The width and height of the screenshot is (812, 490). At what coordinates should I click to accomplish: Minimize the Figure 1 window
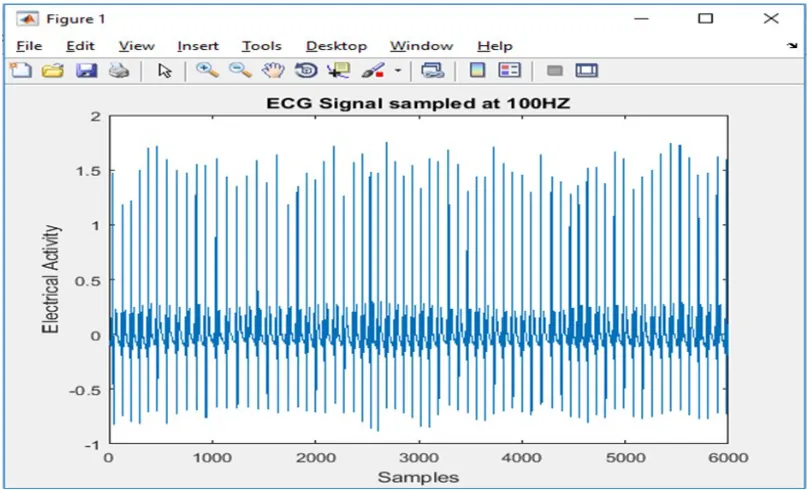[x=641, y=19]
